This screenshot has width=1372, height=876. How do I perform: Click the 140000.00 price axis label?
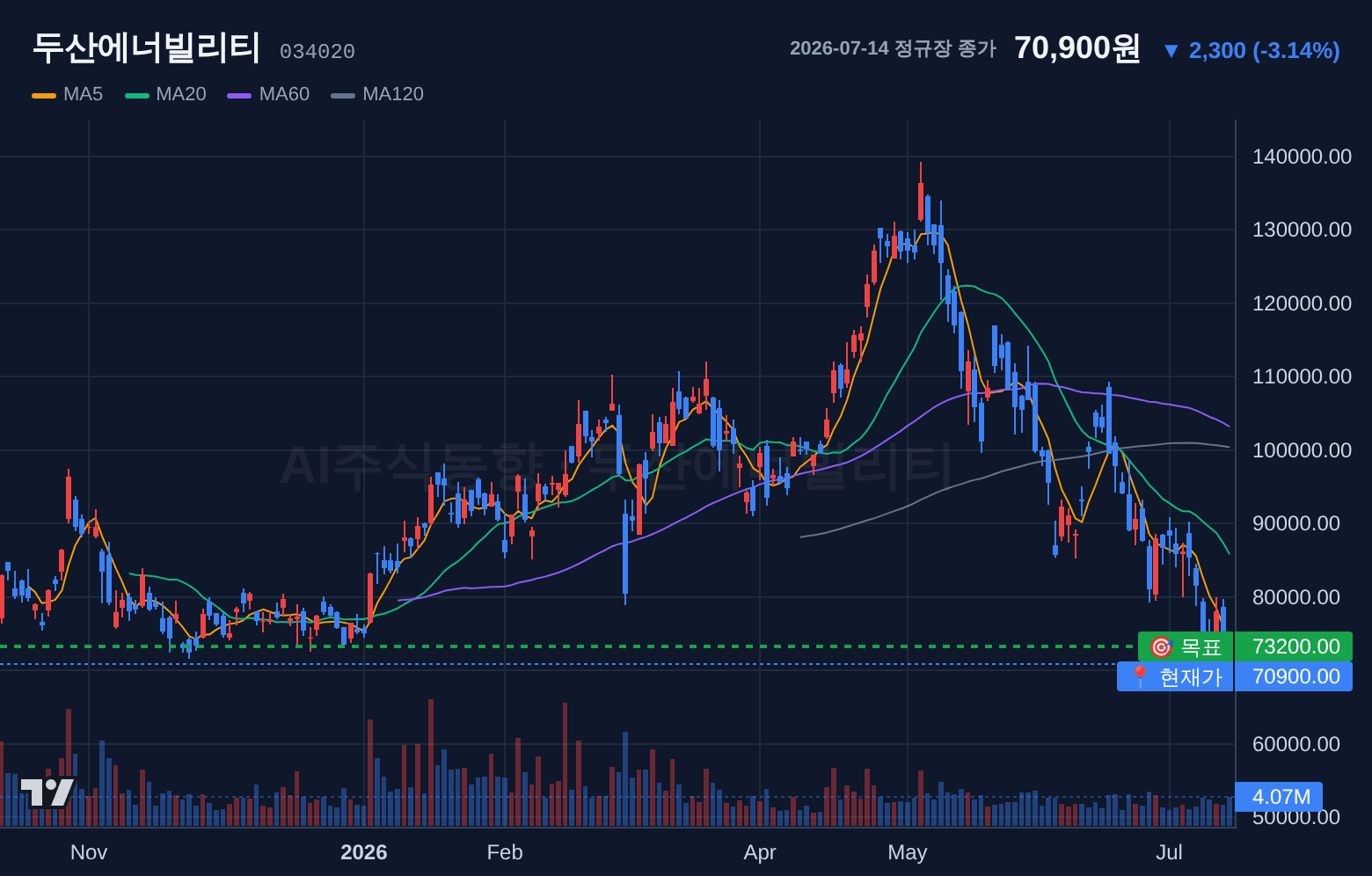pos(1302,157)
